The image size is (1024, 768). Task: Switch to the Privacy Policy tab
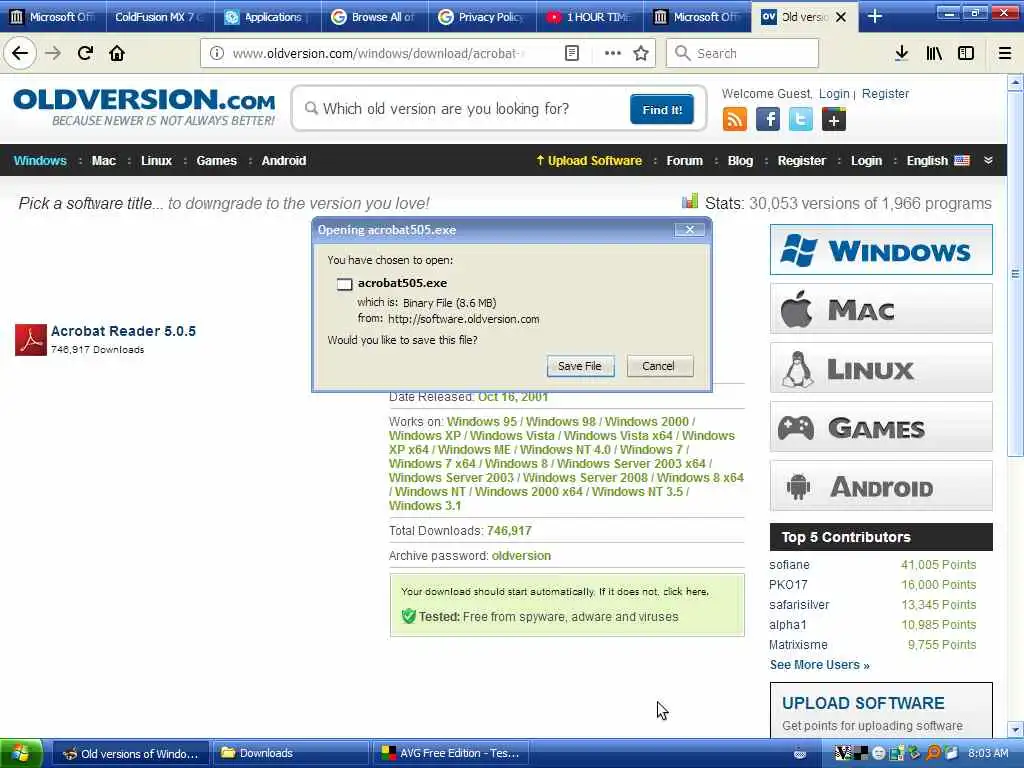pos(483,16)
